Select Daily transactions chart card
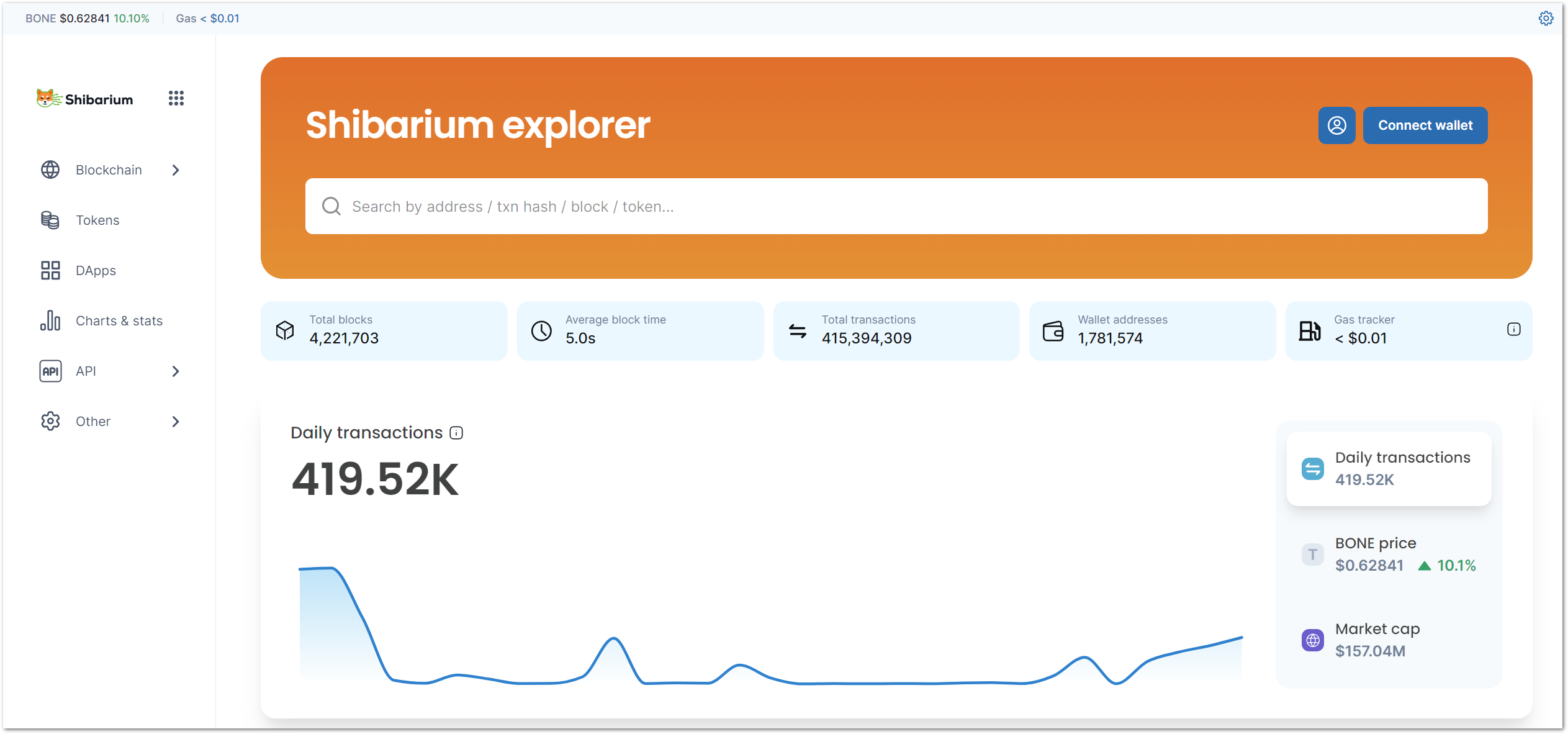The width and height of the screenshot is (1568, 734). point(1389,469)
